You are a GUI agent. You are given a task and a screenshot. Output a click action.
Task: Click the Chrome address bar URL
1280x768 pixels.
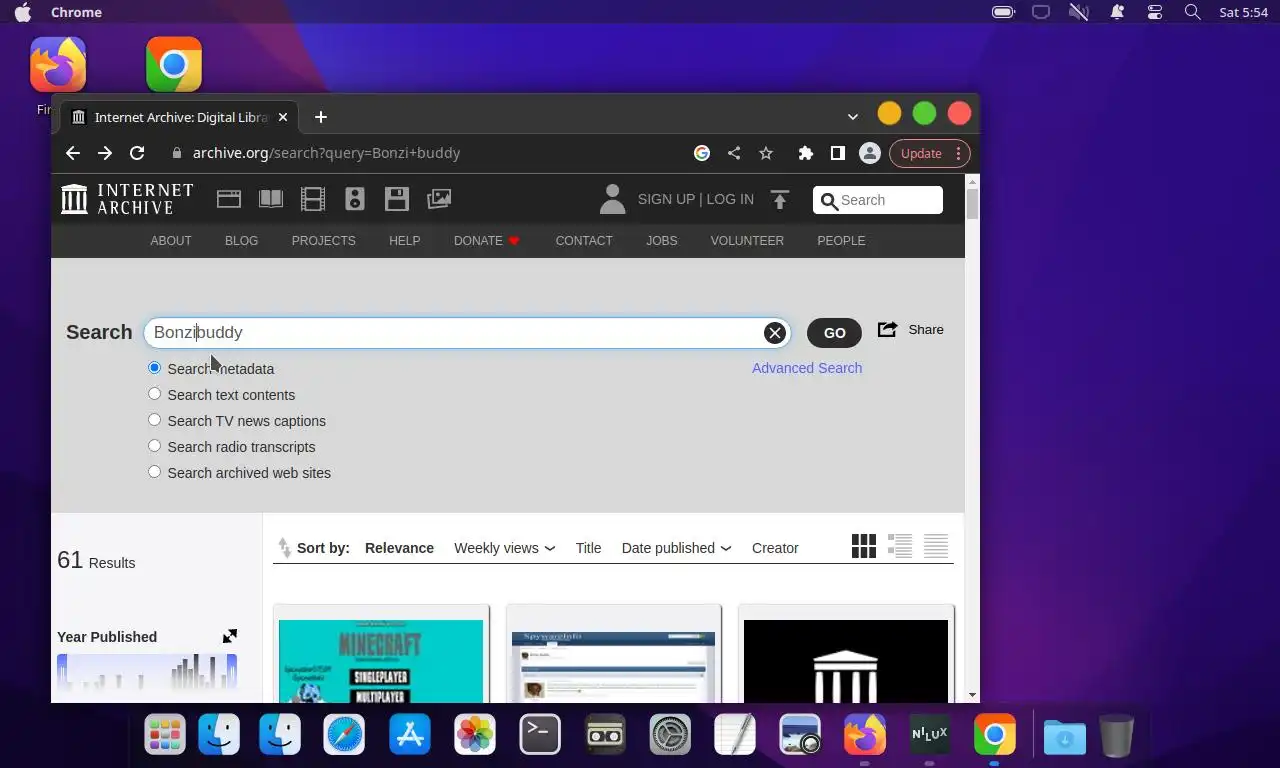[326, 153]
